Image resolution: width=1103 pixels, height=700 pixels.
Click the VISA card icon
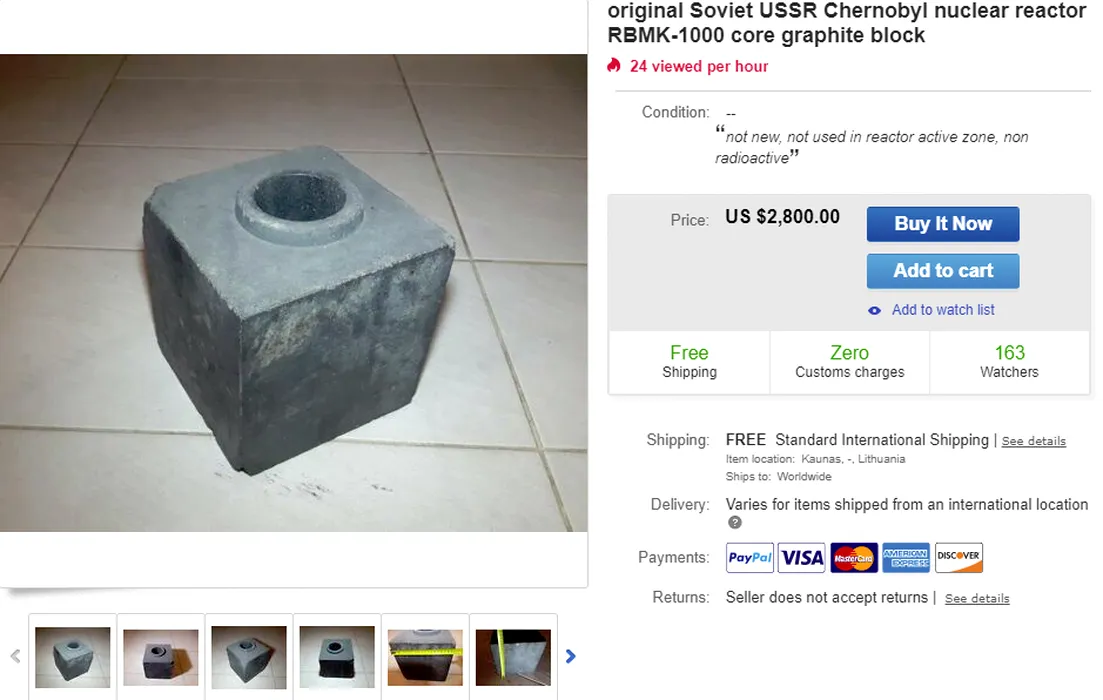point(801,558)
